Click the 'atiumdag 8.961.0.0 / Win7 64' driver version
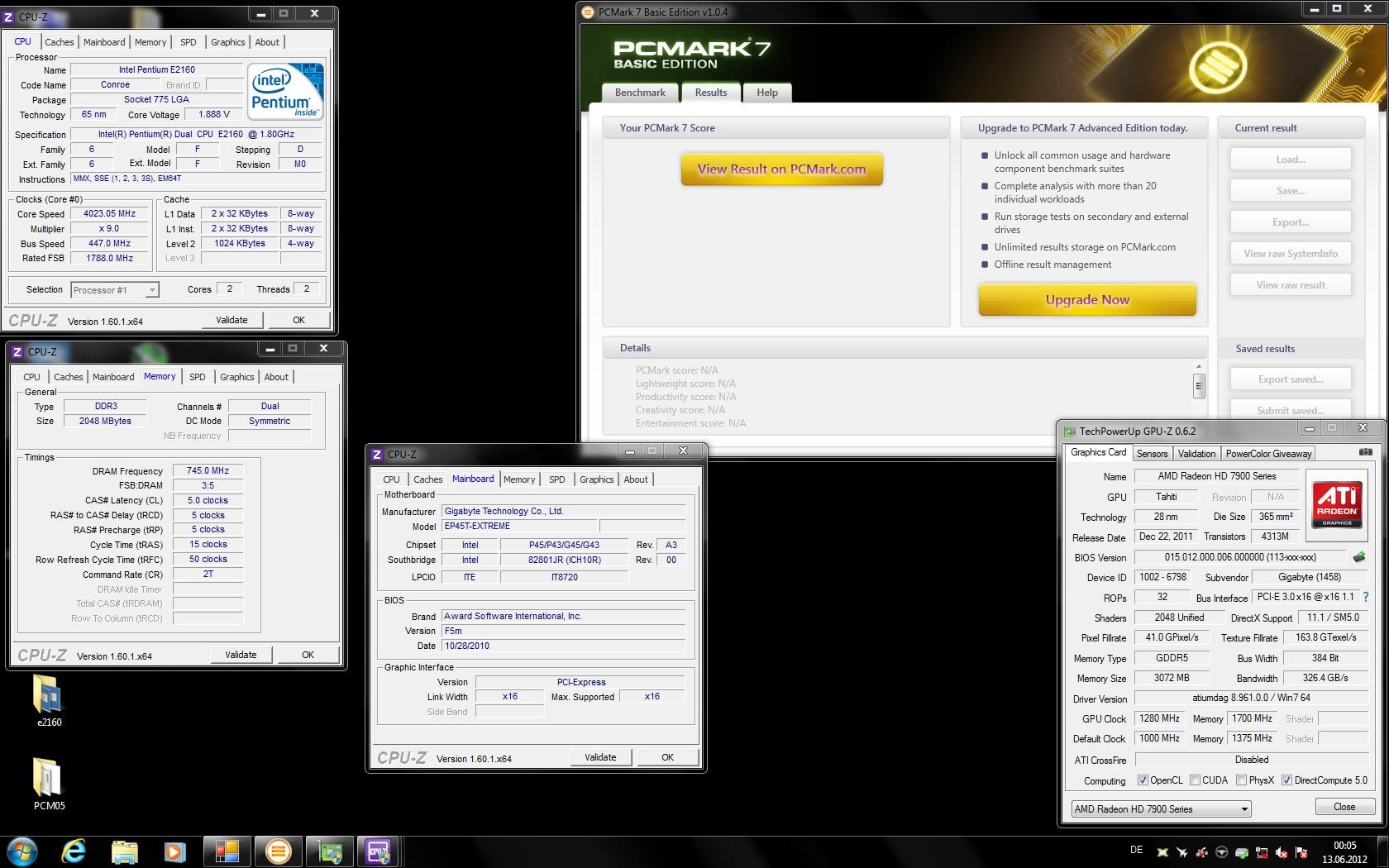1389x868 pixels. click(1251, 698)
